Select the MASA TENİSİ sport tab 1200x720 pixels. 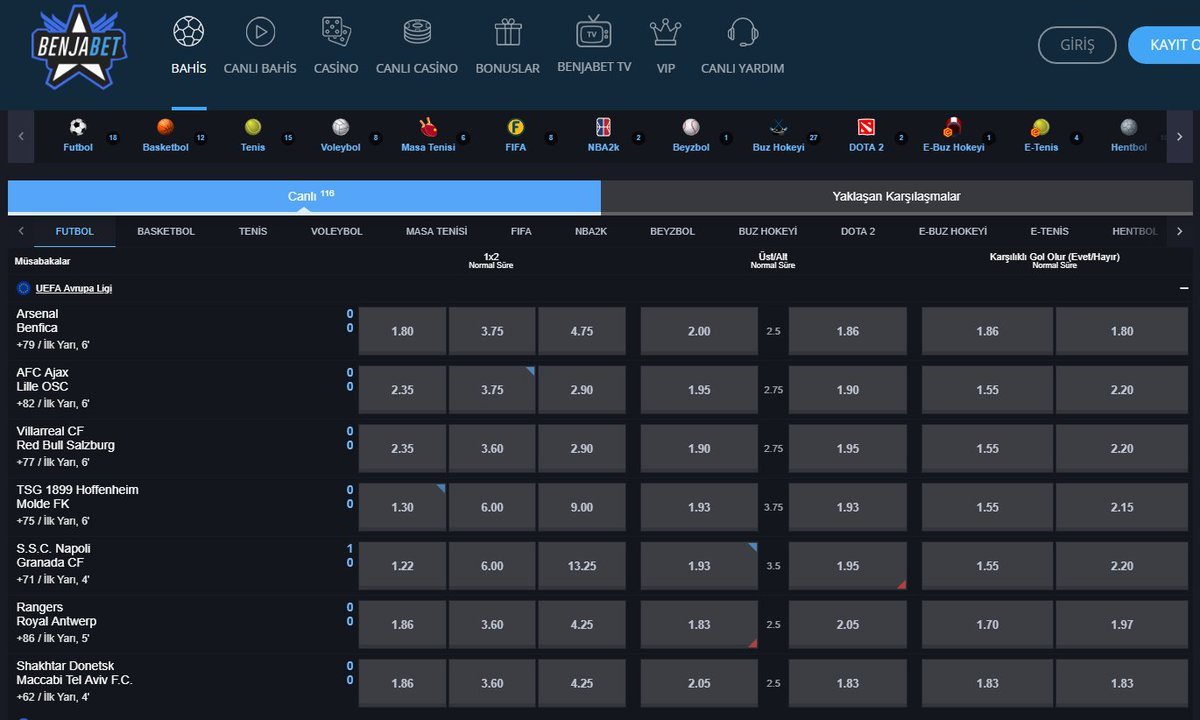pos(437,231)
